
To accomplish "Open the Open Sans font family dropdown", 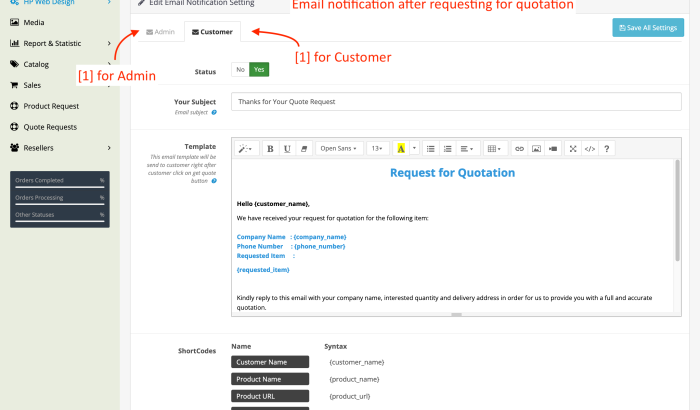I will [339, 149].
